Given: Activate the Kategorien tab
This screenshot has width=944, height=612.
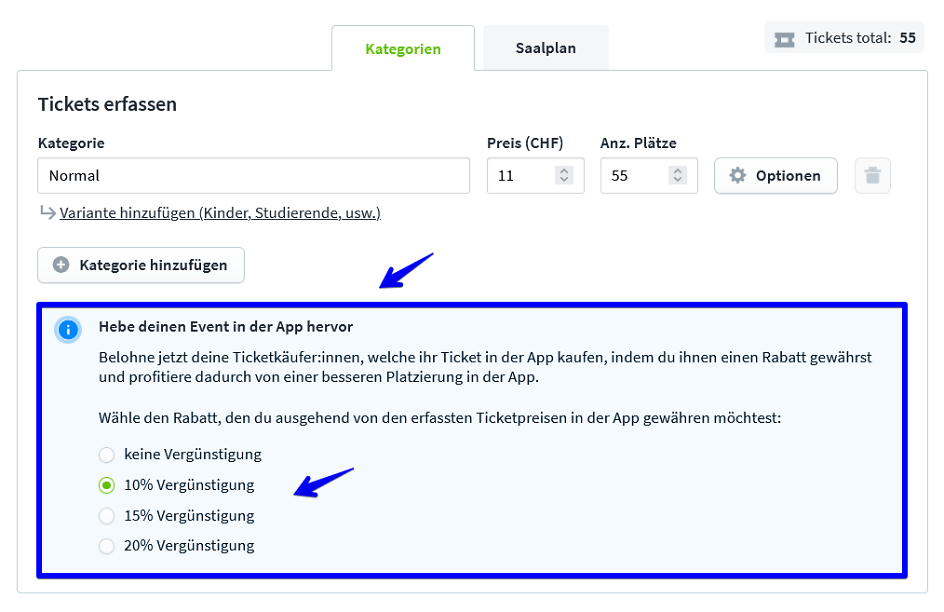Looking at the screenshot, I should tap(403, 47).
